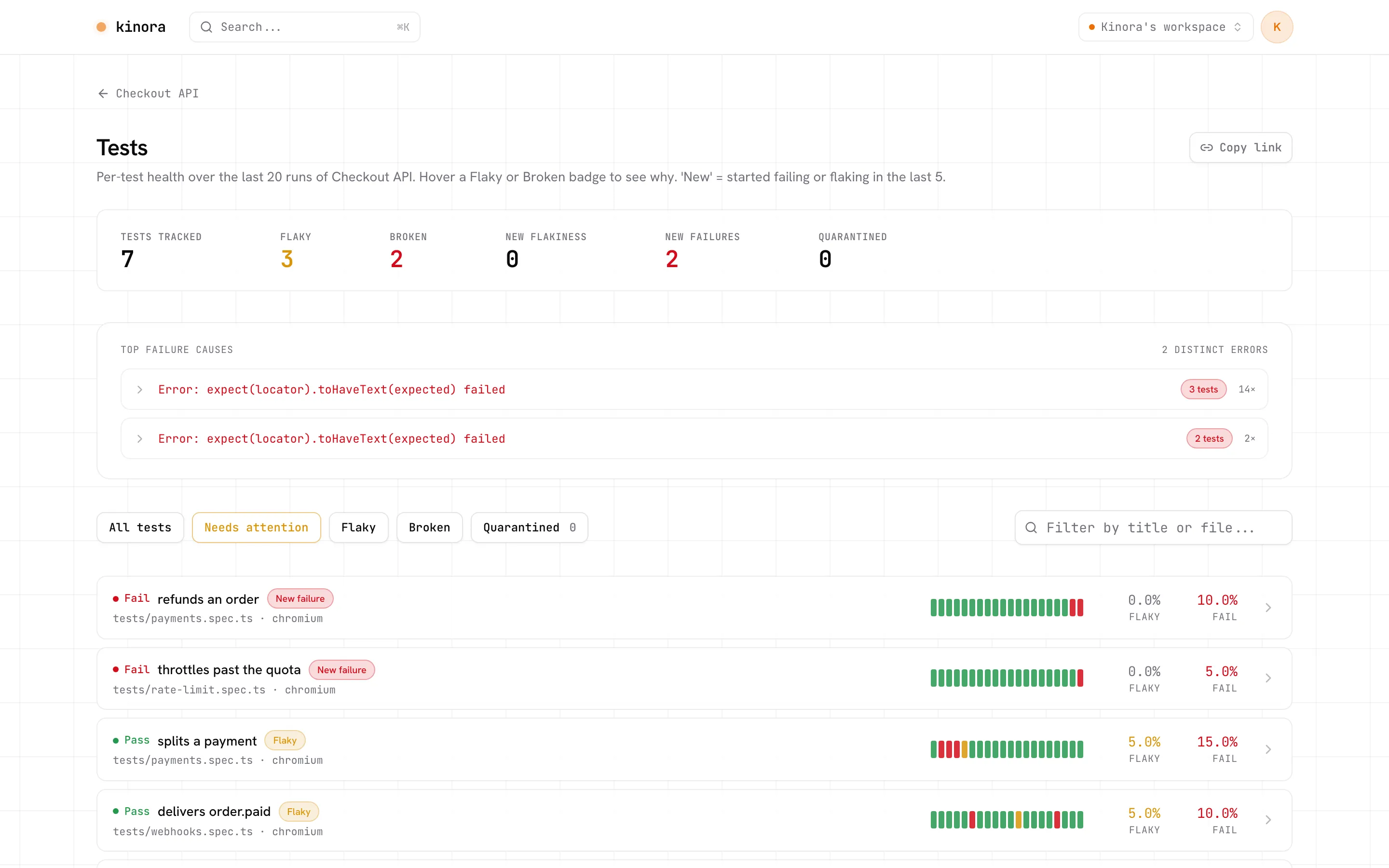Click the 2 tests badge
1389x868 pixels.
[x=1209, y=439]
